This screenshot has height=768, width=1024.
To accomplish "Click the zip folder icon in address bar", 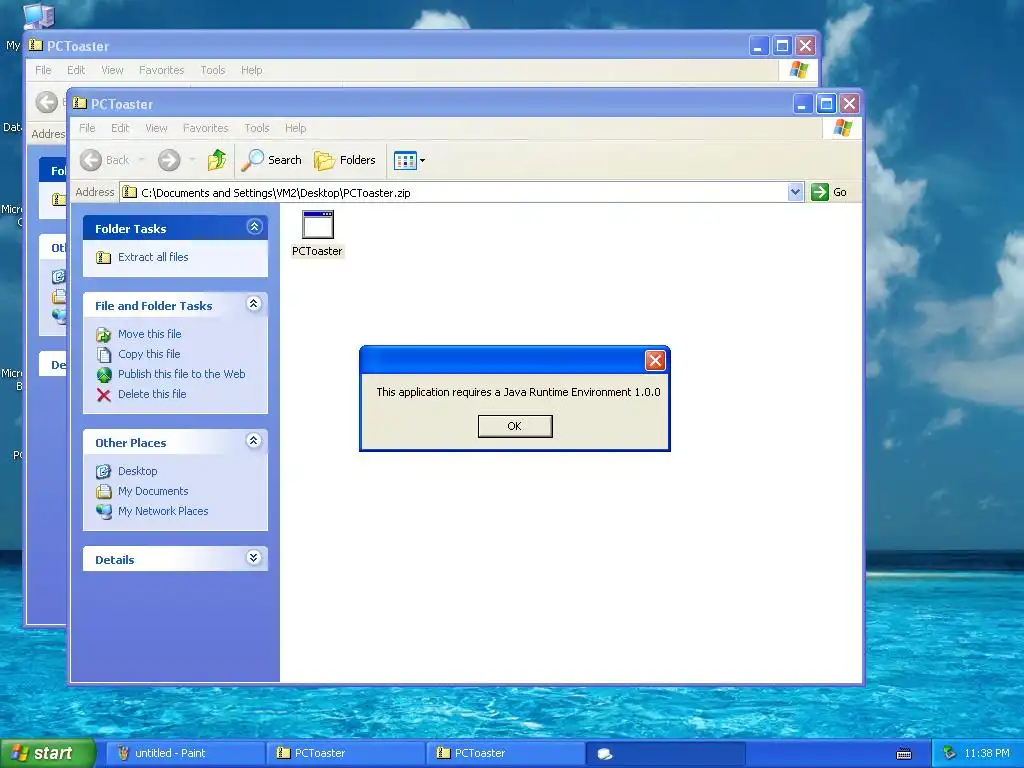I will (130, 193).
